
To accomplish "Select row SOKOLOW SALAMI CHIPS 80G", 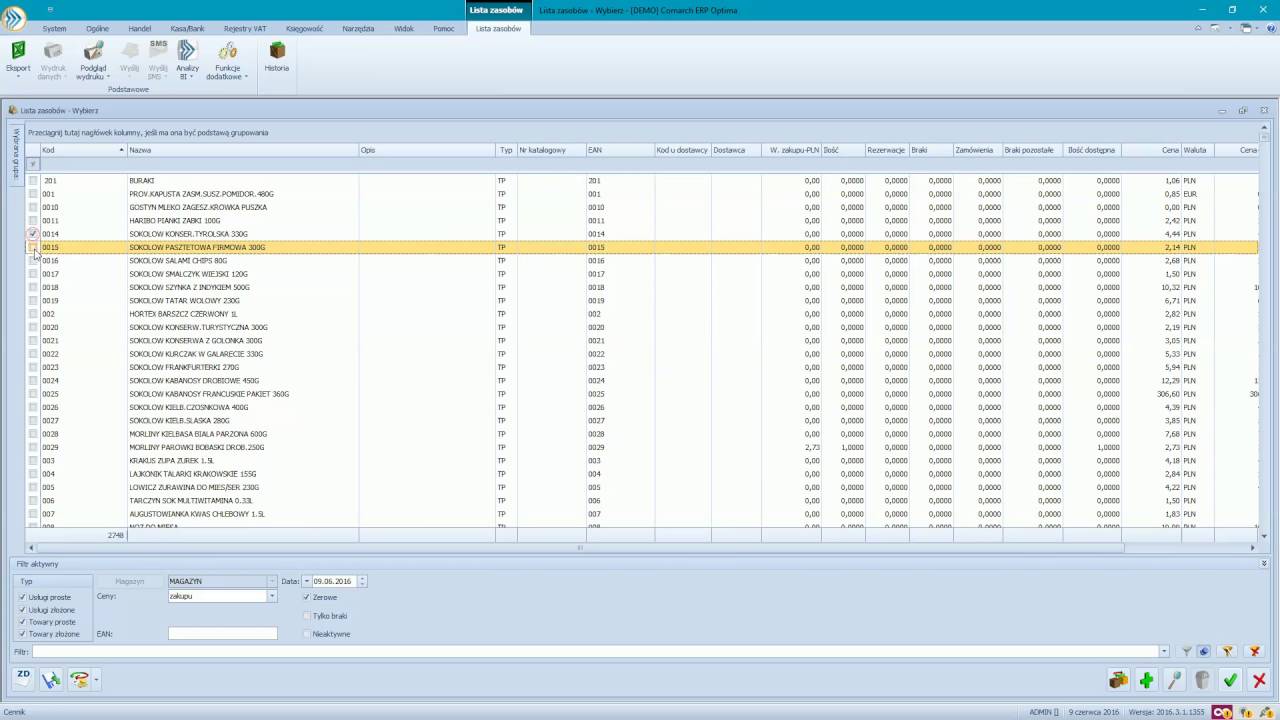I will [642, 261].
